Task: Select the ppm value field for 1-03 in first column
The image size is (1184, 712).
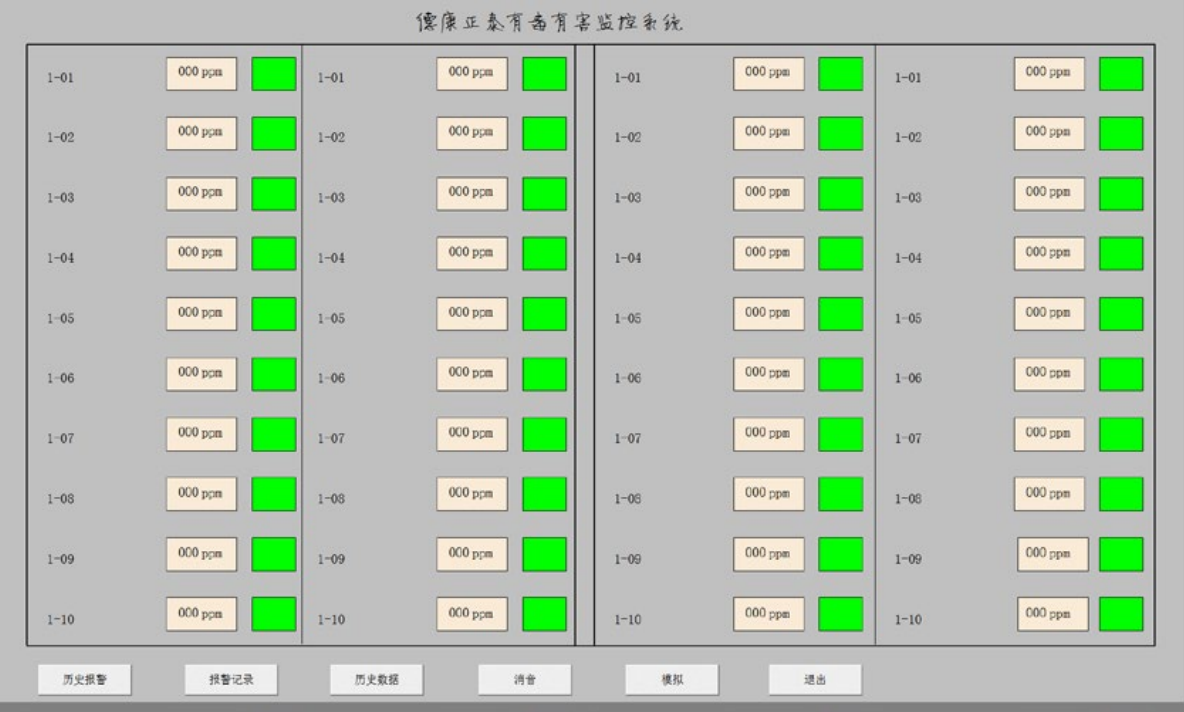Action: pyautogui.click(x=201, y=194)
